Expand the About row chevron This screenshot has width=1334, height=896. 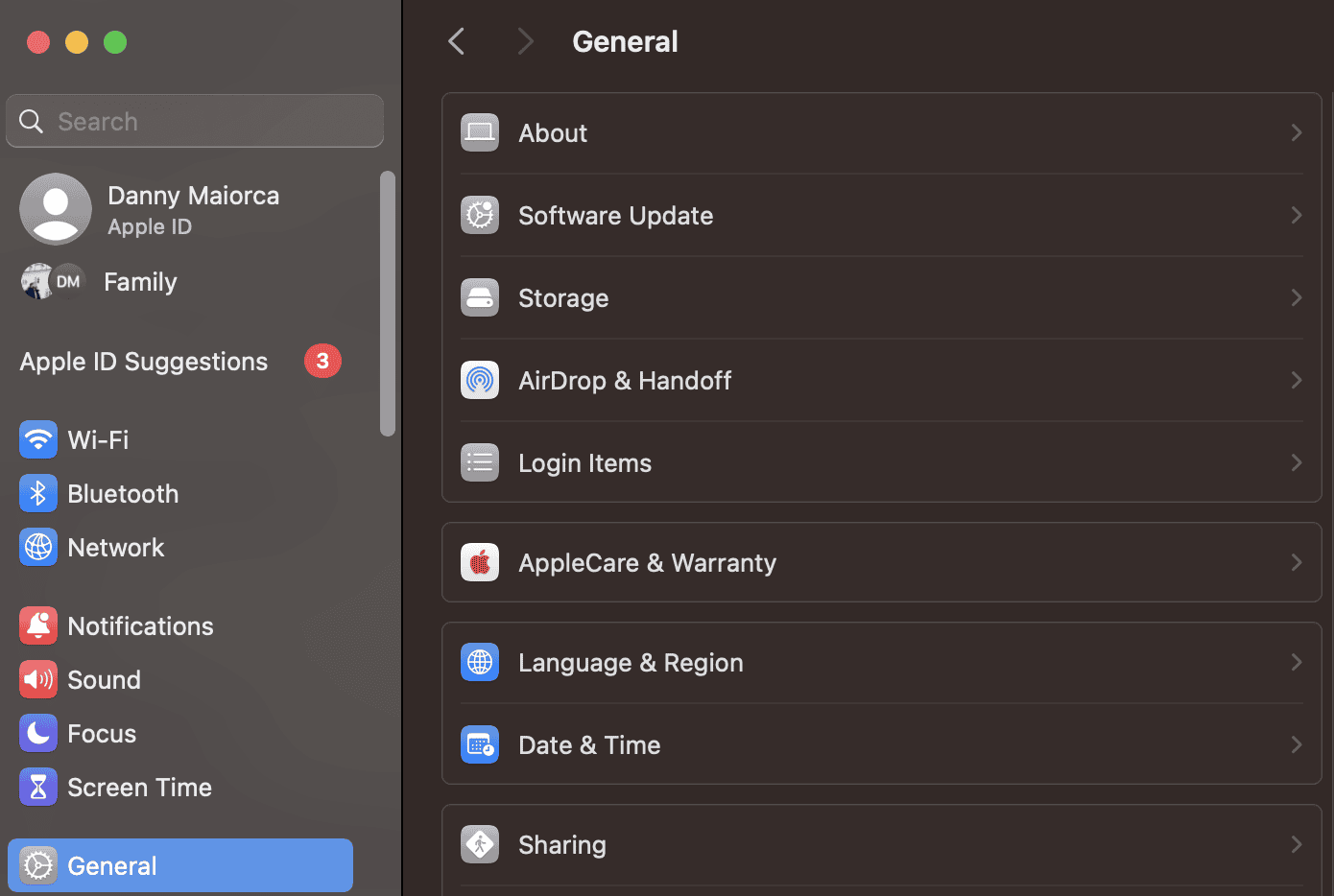click(x=1296, y=132)
